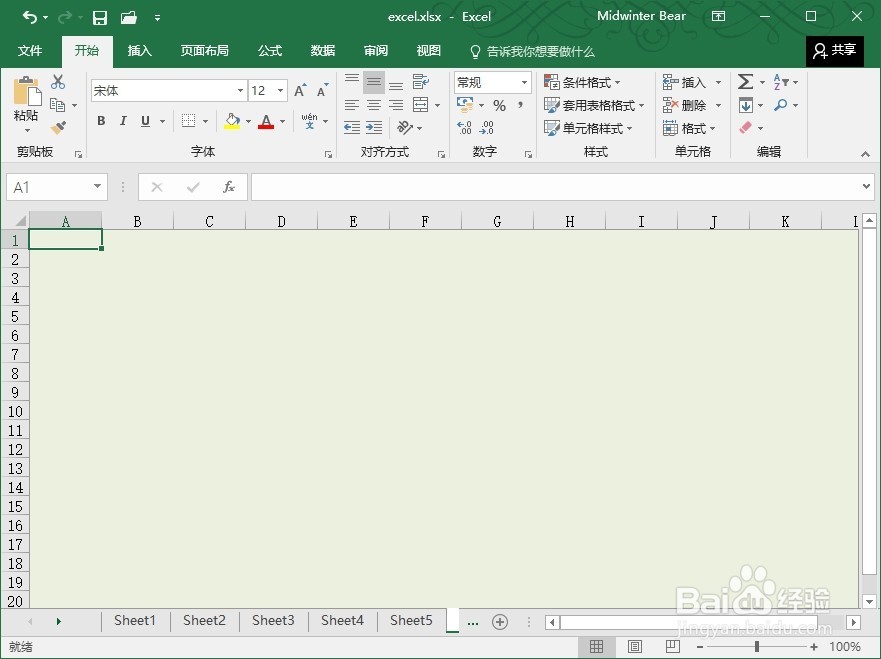Click the Undo icon in title bar

(x=30, y=17)
